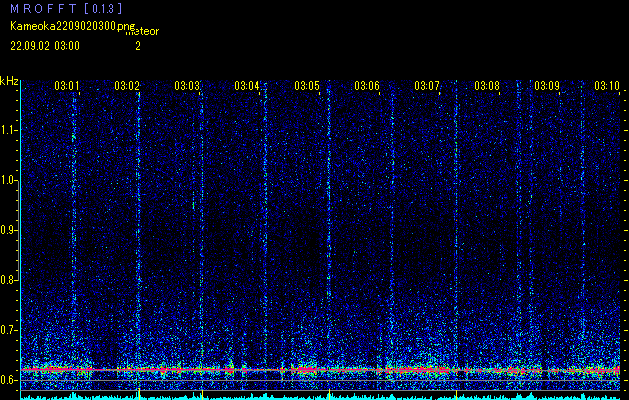Screen dimensions: 629x400
Task: Click the 1.1 frequency axis label
Action: (x=8, y=130)
